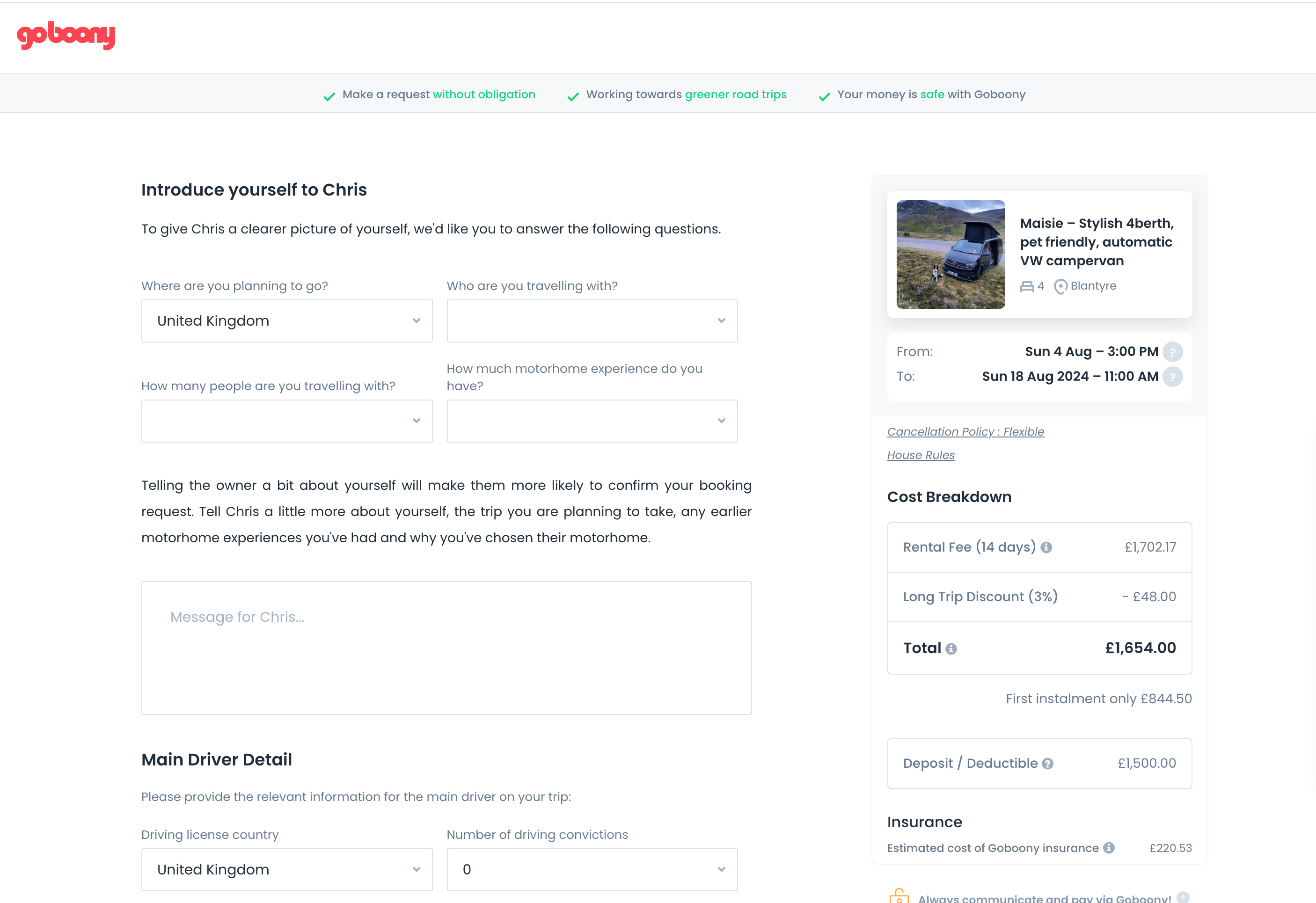Screen dimensions: 1316x903
Task: Click the Maisie campervan listing title
Action: 1097,242
